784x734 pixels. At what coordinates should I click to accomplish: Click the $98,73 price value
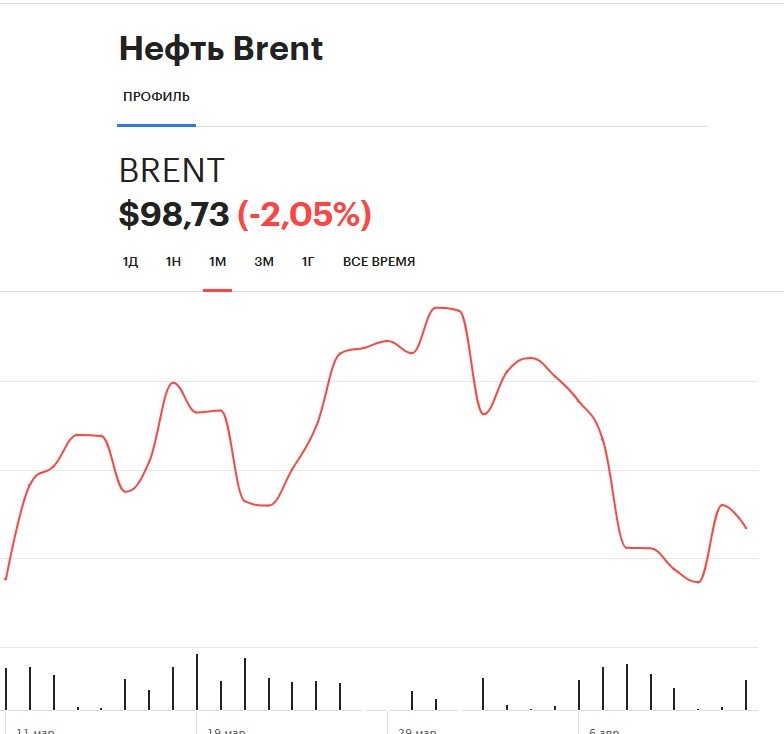pos(174,214)
